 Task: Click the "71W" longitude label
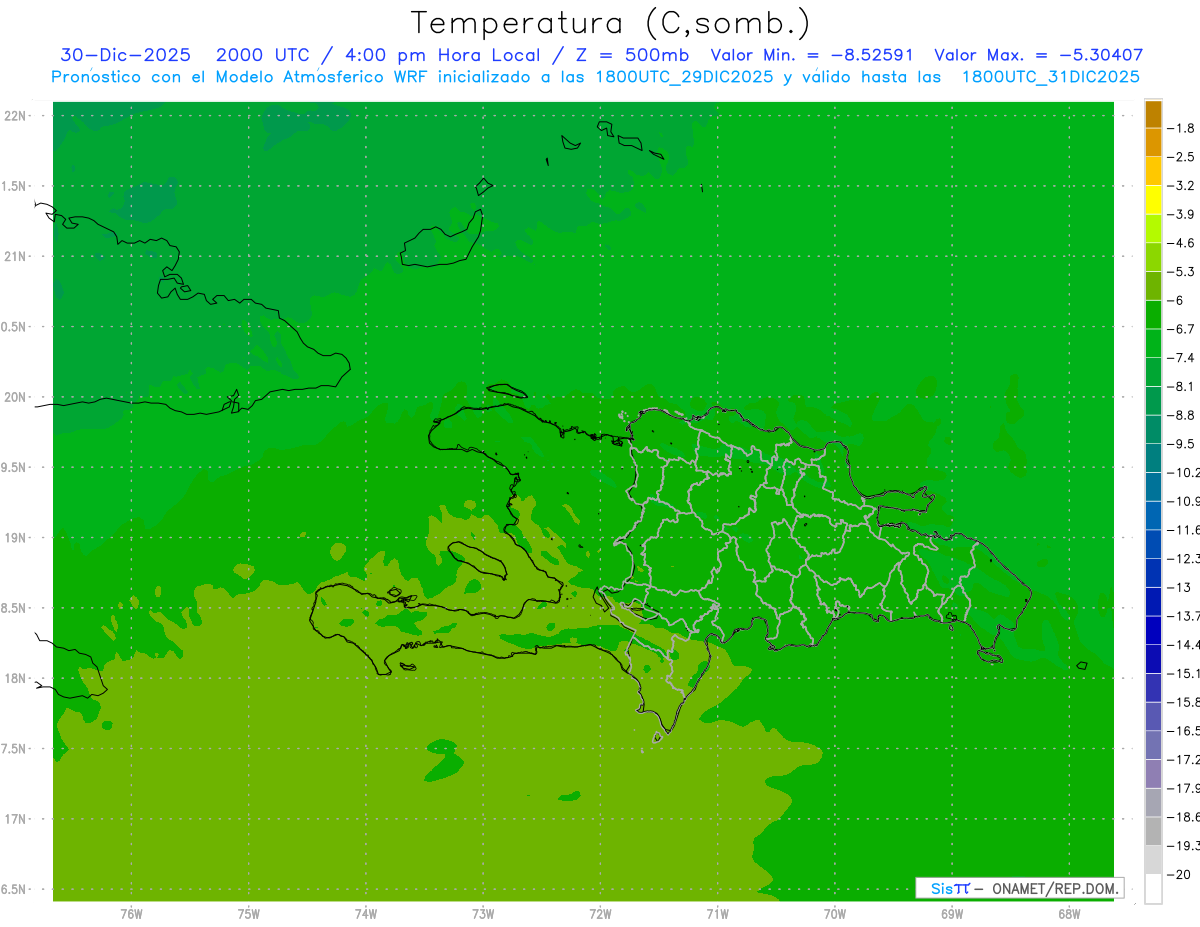(717, 914)
